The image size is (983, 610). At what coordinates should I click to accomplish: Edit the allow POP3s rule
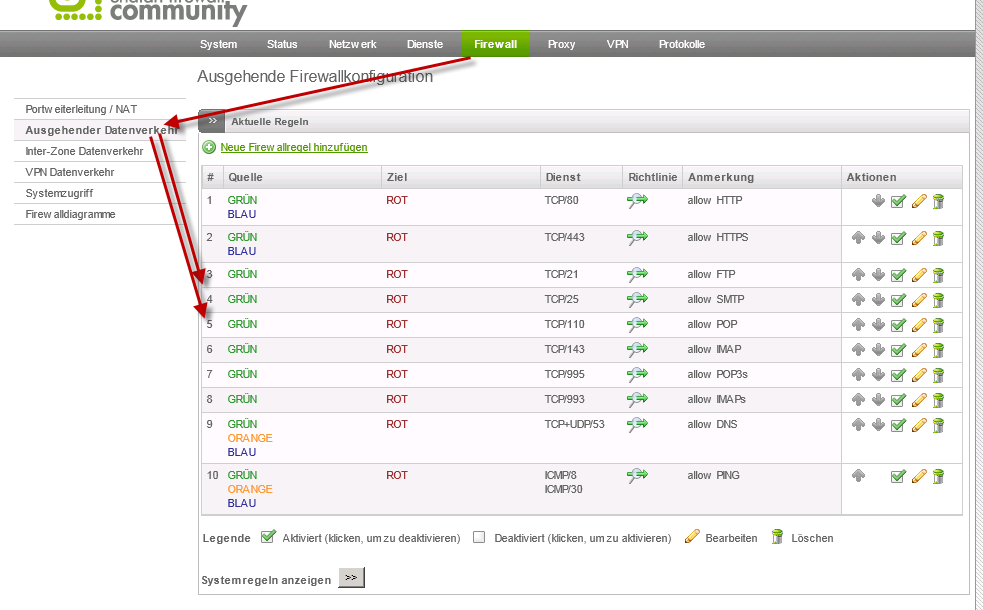[x=918, y=376]
